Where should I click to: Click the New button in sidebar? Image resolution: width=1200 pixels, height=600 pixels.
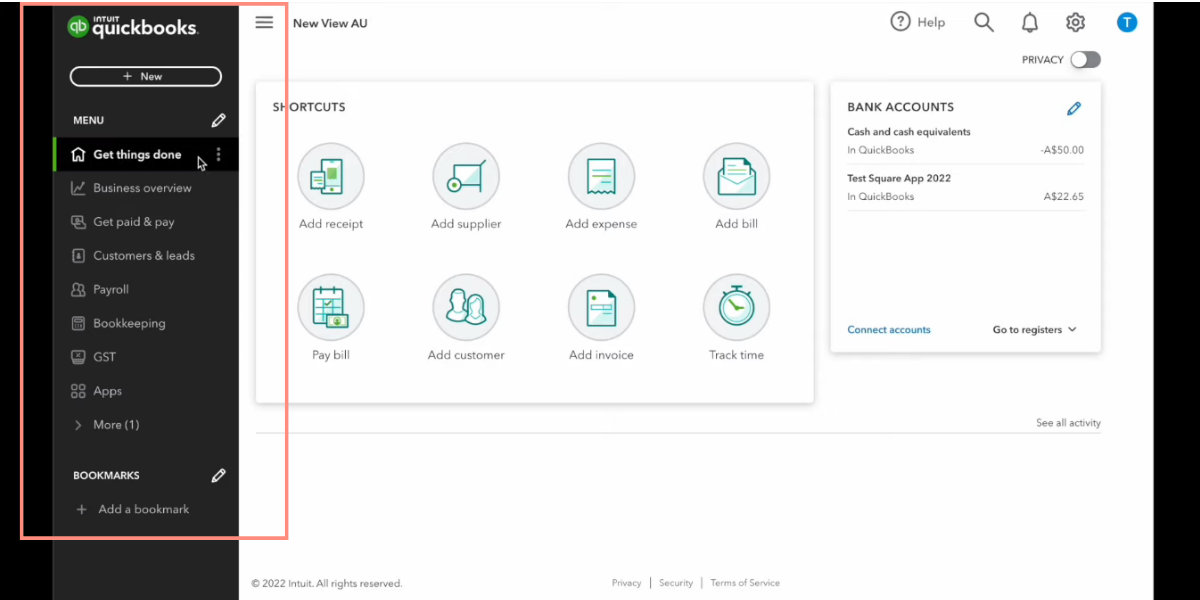point(146,76)
